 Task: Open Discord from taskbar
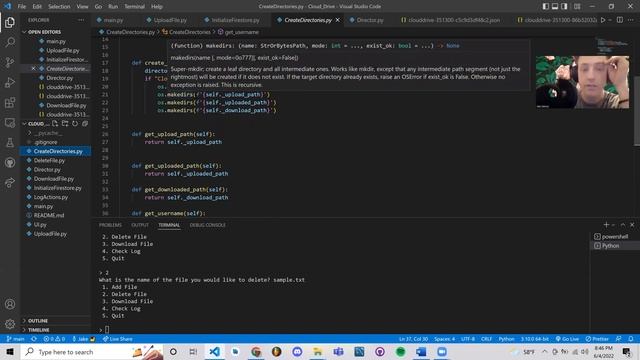297,351
